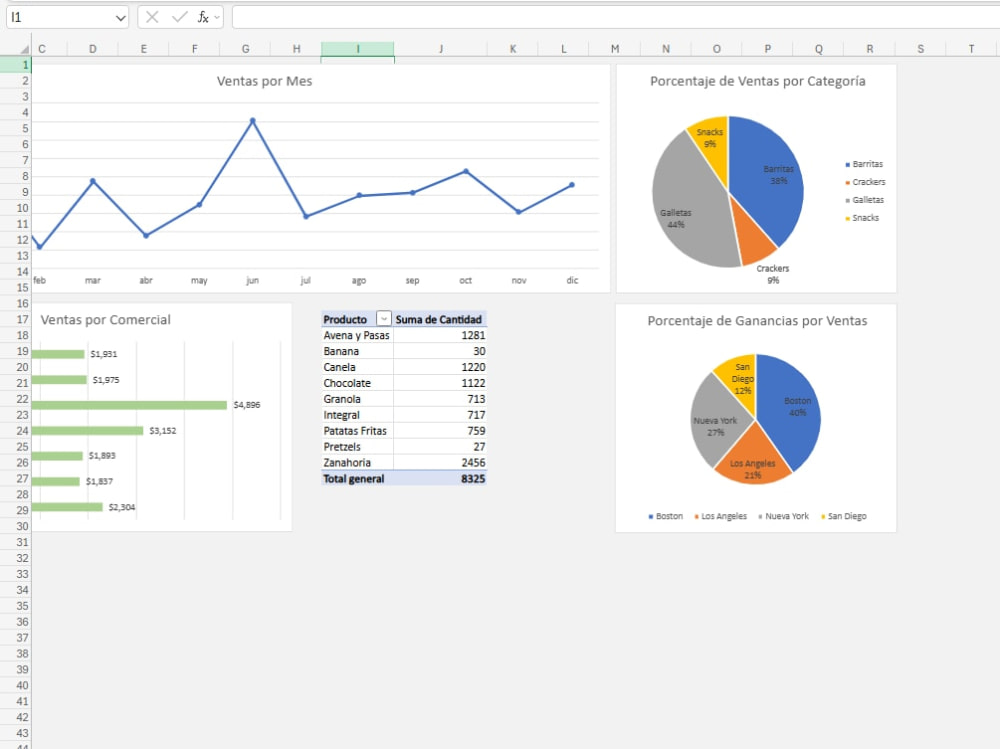This screenshot has height=749, width=1000.
Task: Click the green bar labeled $4,896
Action: (x=129, y=405)
